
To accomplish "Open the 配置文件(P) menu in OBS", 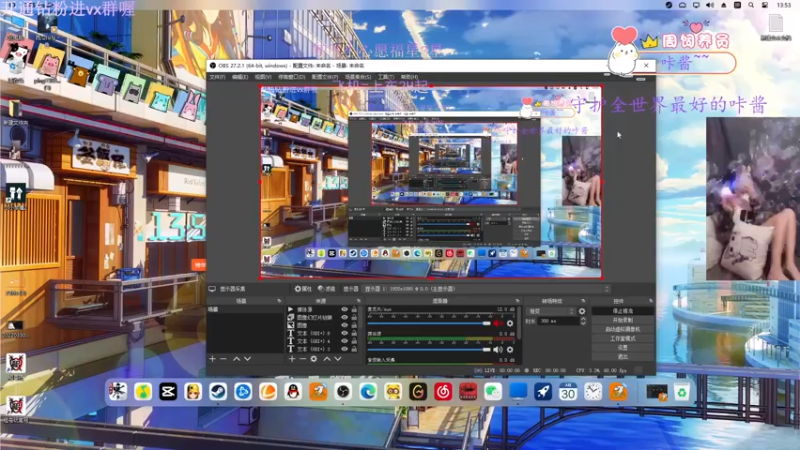I will pos(324,77).
